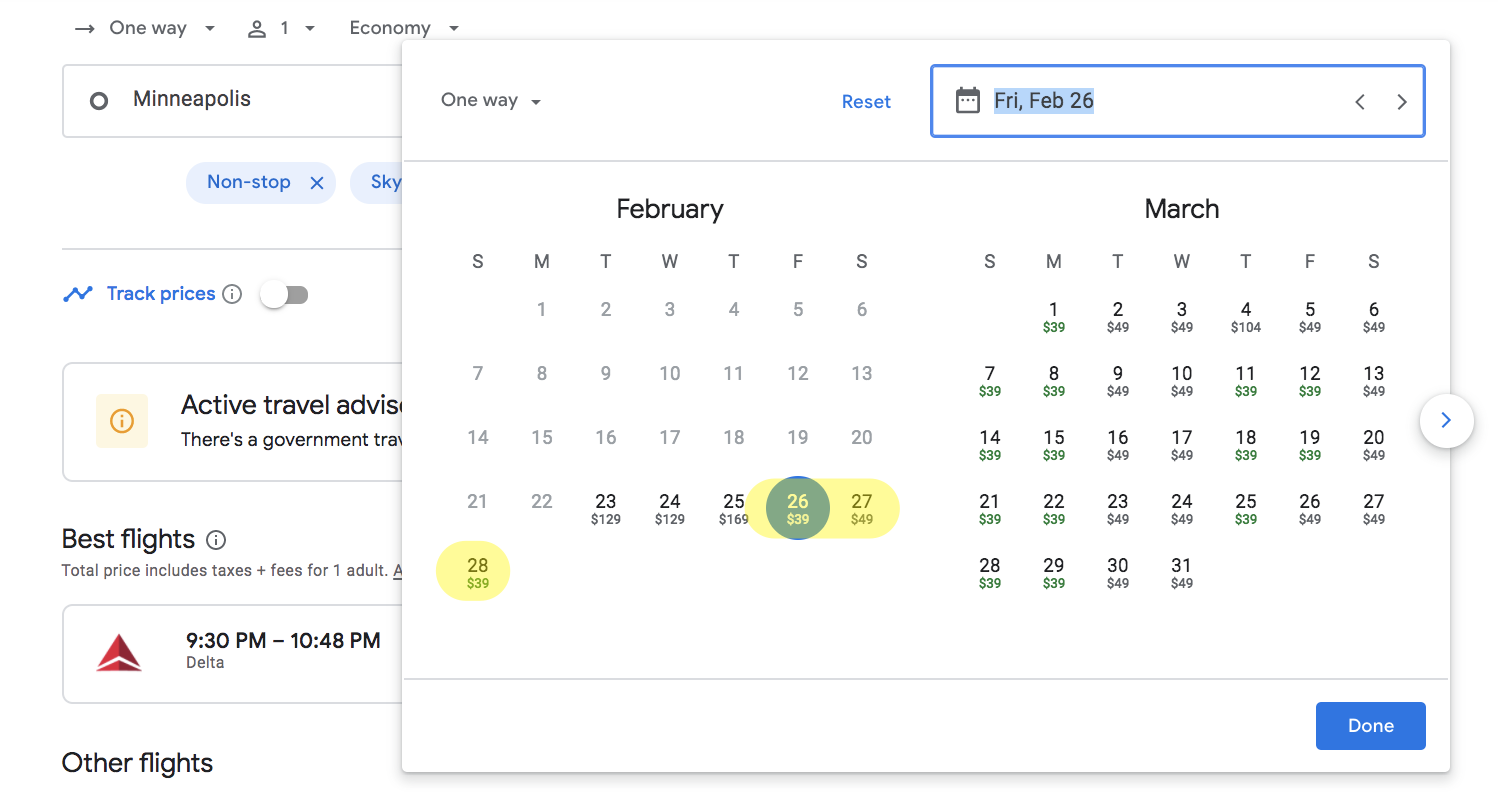Go to next date with right chevron
1498x792 pixels.
tap(1402, 101)
